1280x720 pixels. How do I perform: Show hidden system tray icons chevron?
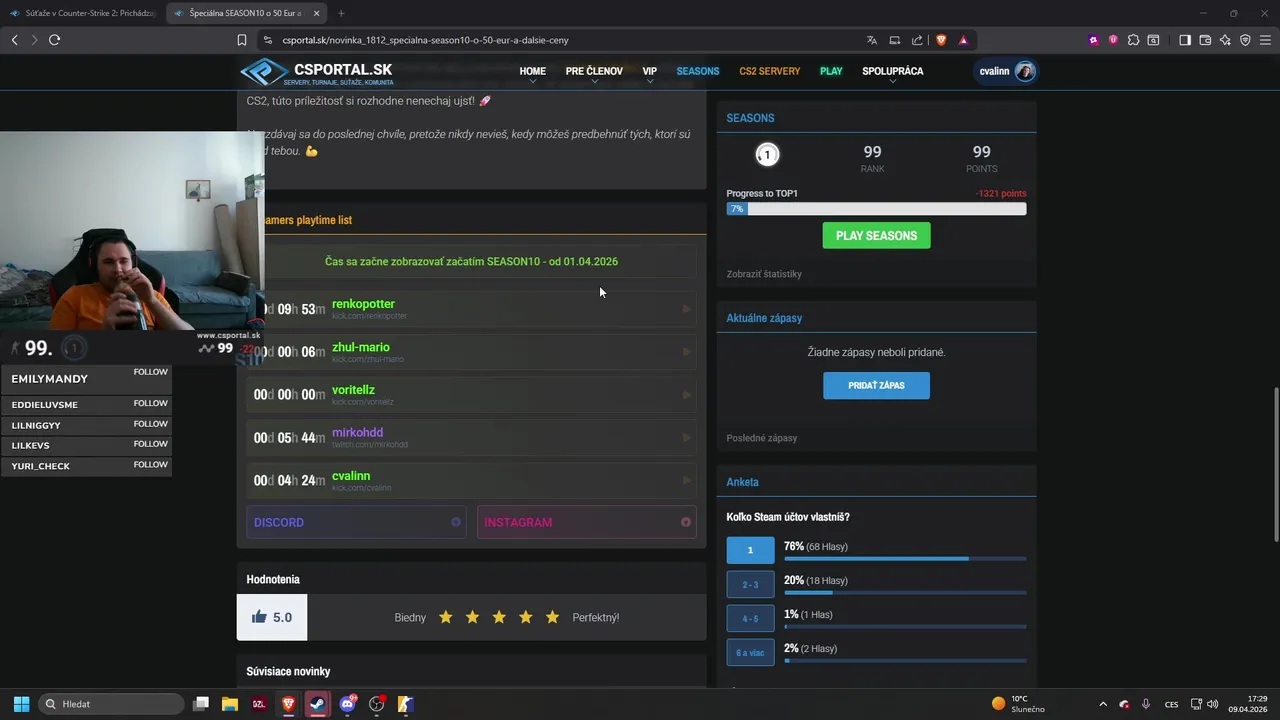pos(1103,704)
